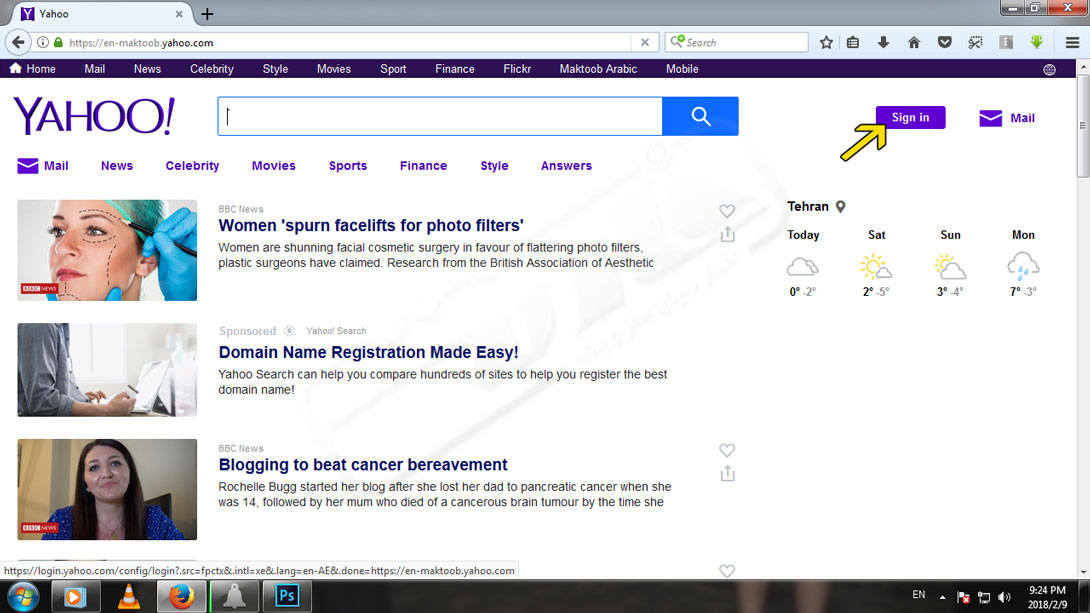Click the Home item in purple bar

pos(33,69)
